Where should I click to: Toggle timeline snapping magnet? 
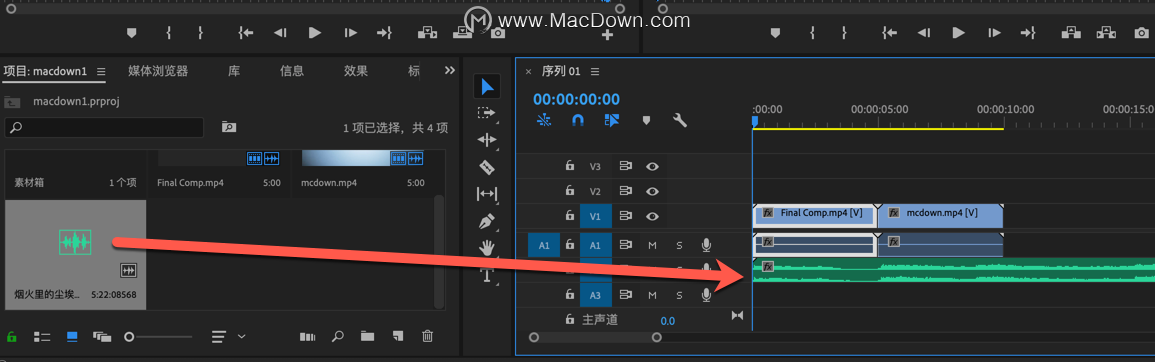[x=578, y=120]
